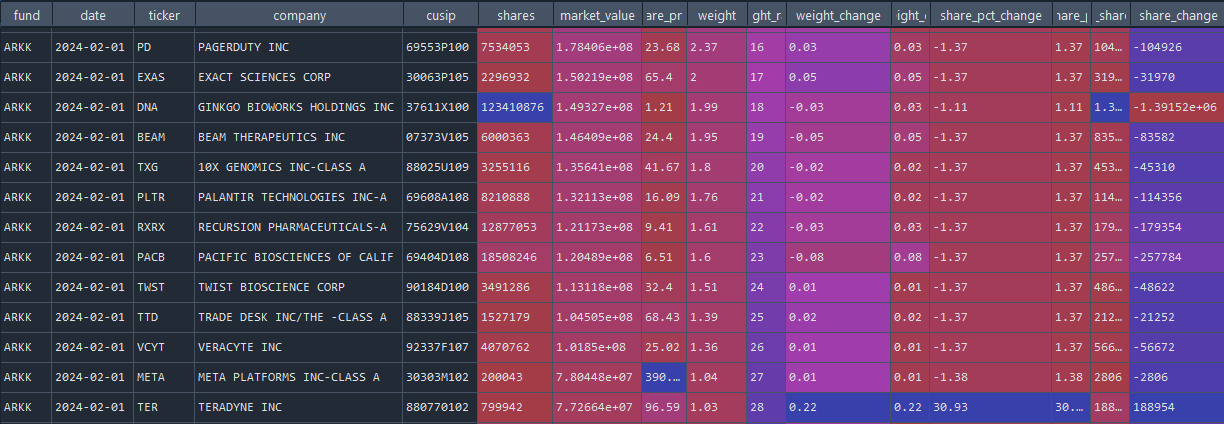Select share_pct_change value -1.11
The image size is (1224, 424).
[989, 107]
